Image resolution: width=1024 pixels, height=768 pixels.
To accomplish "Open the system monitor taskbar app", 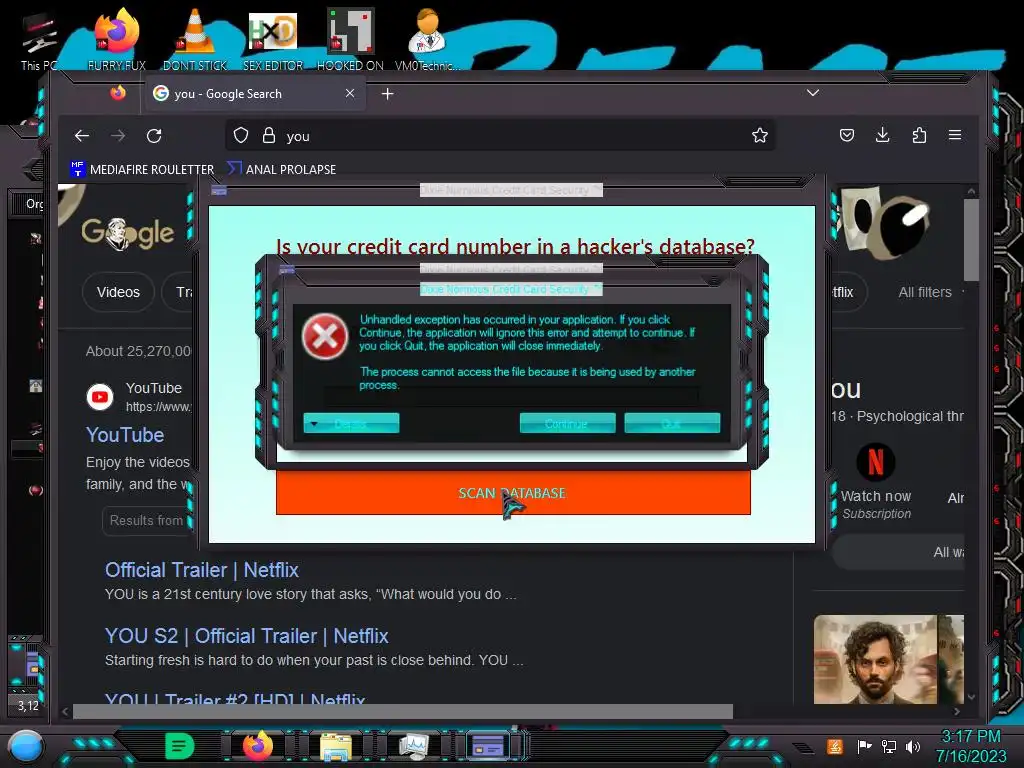I will coord(413,746).
